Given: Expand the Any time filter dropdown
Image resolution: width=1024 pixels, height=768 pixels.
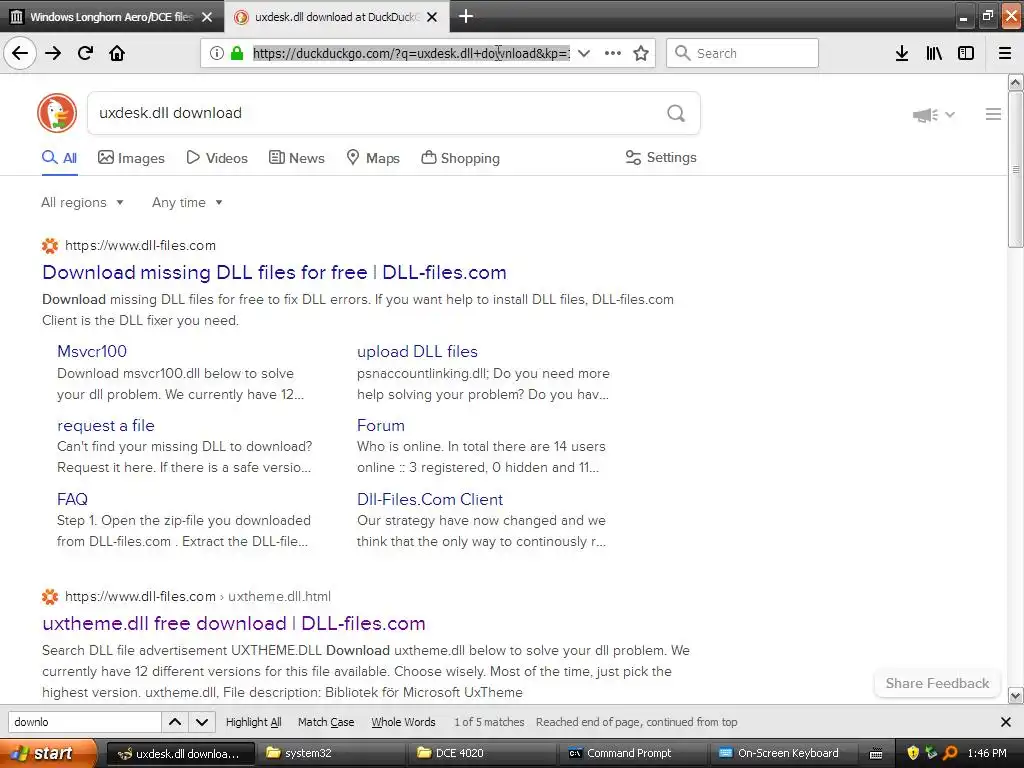Looking at the screenshot, I should [x=187, y=202].
